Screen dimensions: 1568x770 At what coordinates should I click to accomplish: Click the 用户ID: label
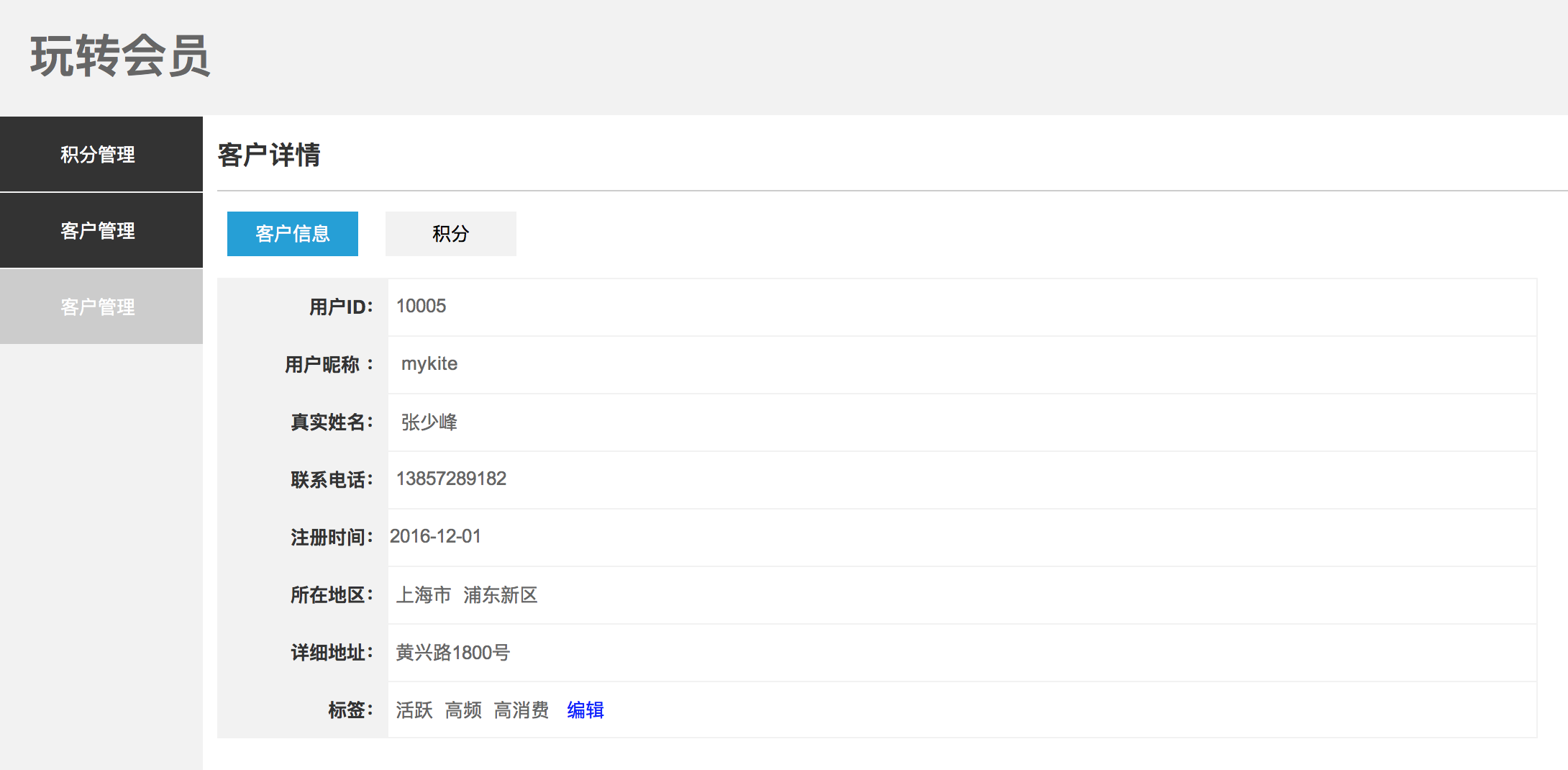coord(342,307)
